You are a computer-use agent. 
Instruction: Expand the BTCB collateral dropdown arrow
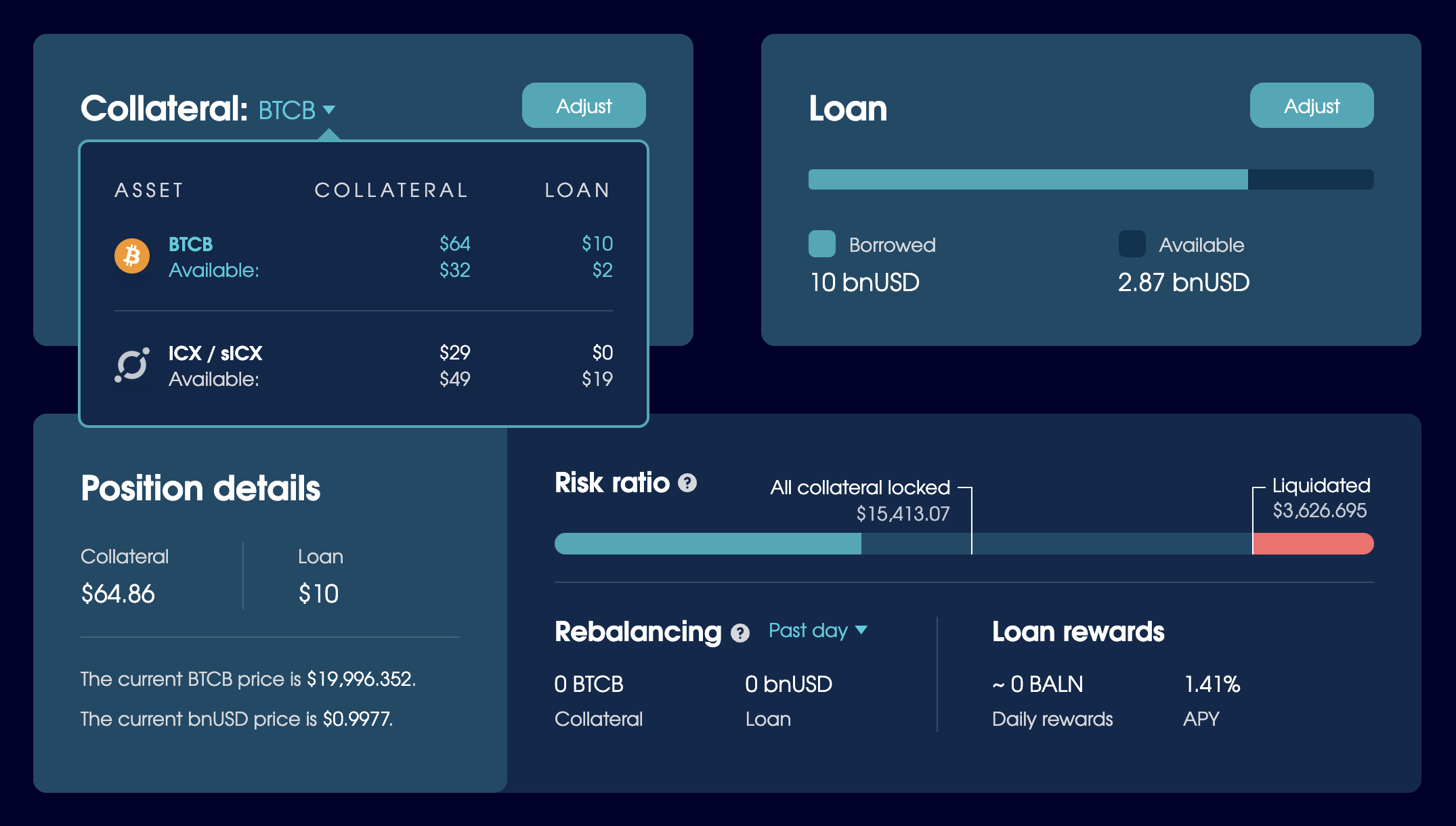click(x=329, y=110)
